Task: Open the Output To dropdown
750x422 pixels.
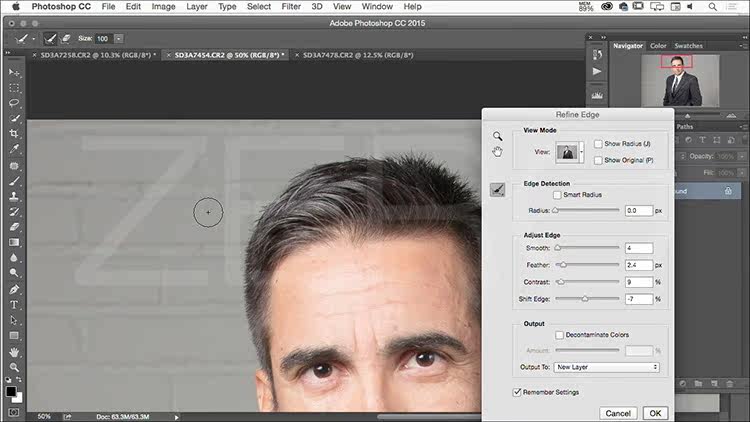Action: coord(608,367)
